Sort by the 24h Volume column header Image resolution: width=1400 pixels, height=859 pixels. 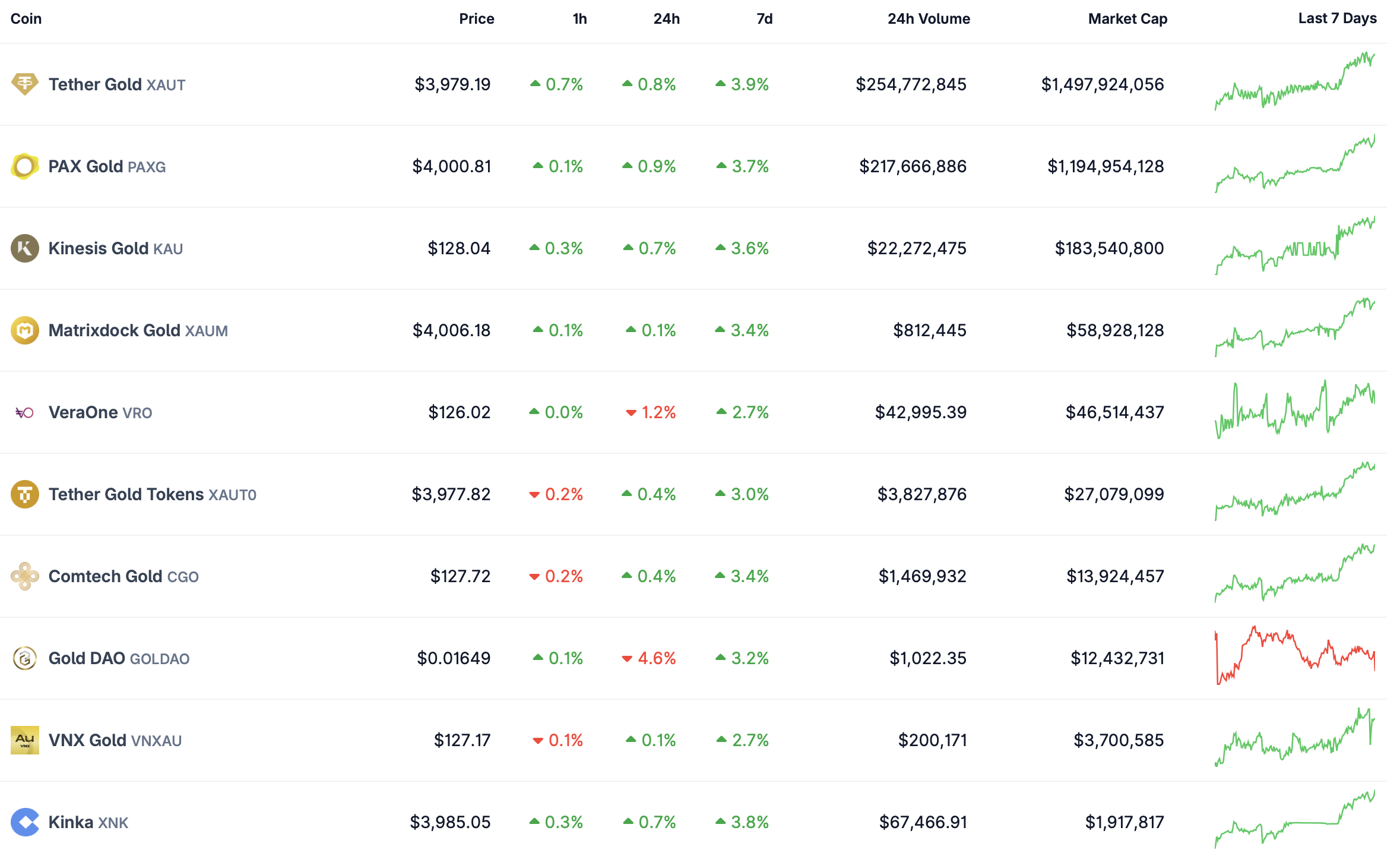[x=929, y=19]
